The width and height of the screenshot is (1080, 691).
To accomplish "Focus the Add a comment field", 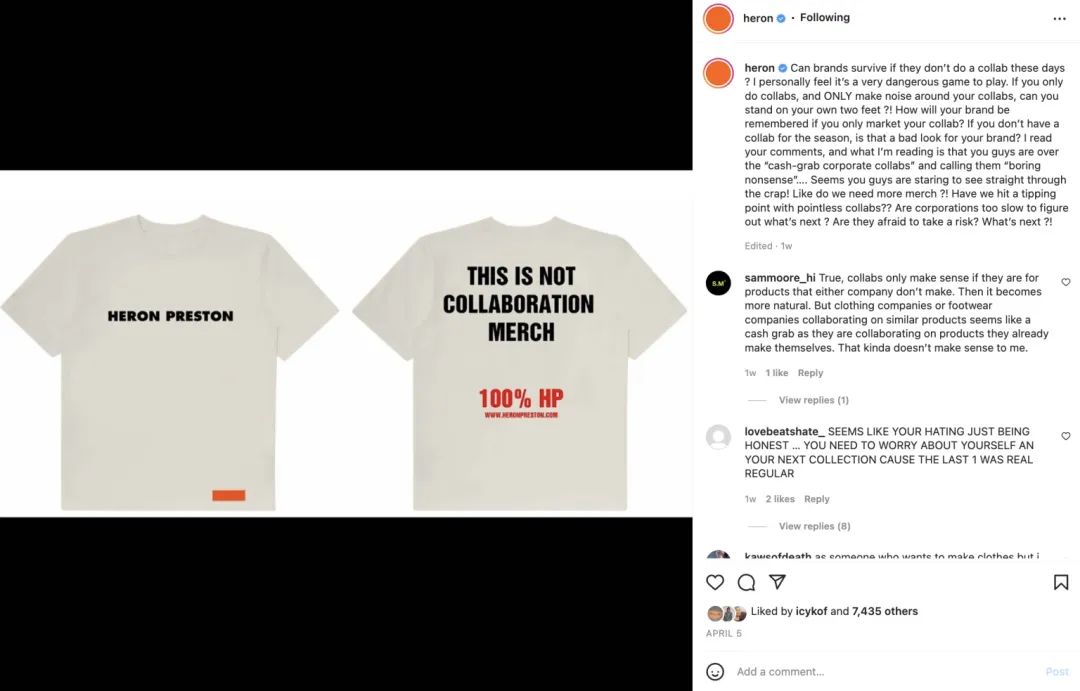I will (x=880, y=672).
